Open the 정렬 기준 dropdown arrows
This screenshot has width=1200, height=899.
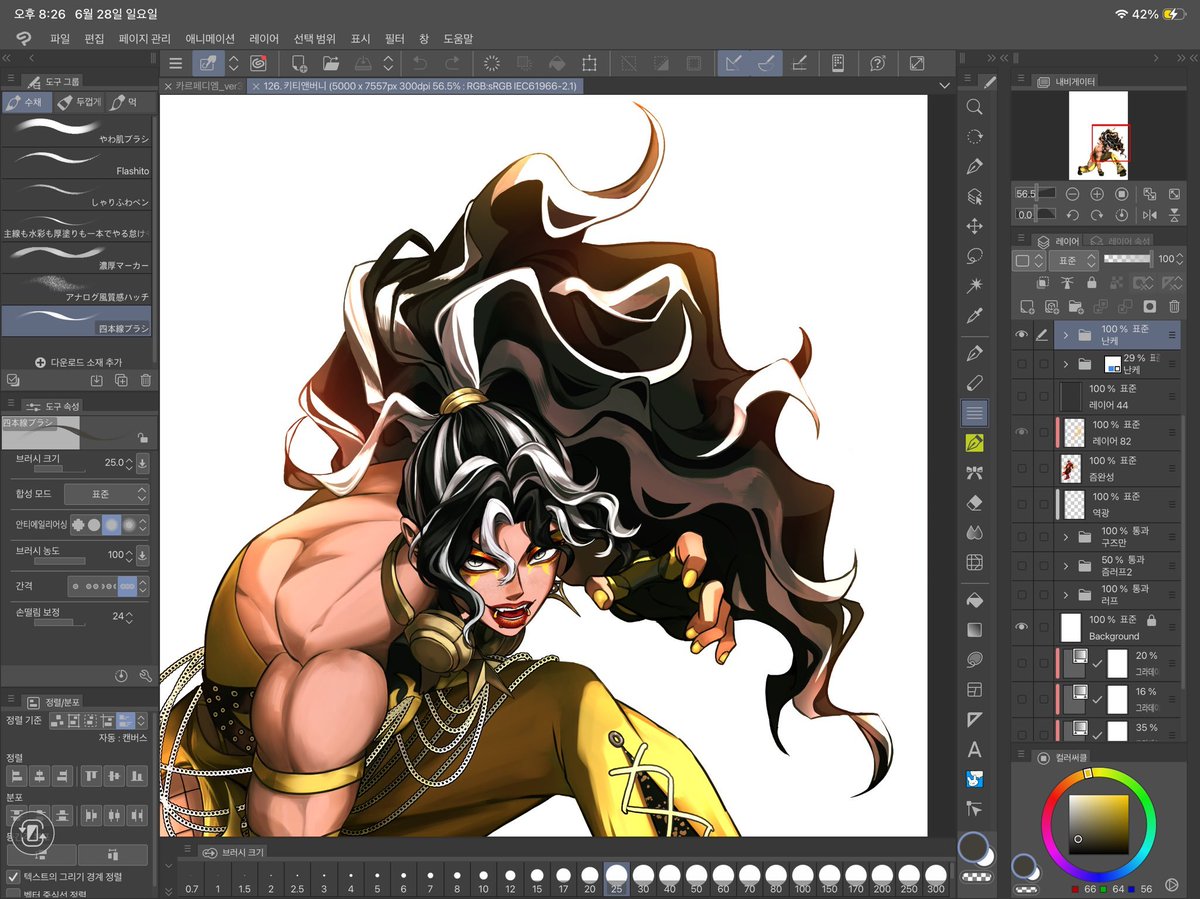point(141,719)
